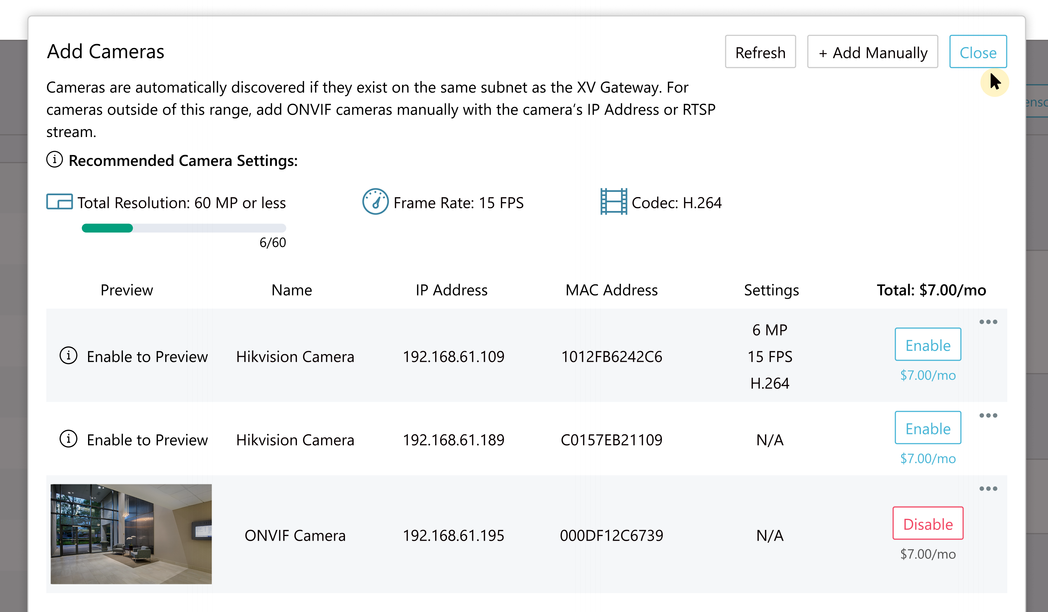Click the H.264 value in first camera row
Image resolution: width=1048 pixels, height=612 pixels.
[770, 384]
